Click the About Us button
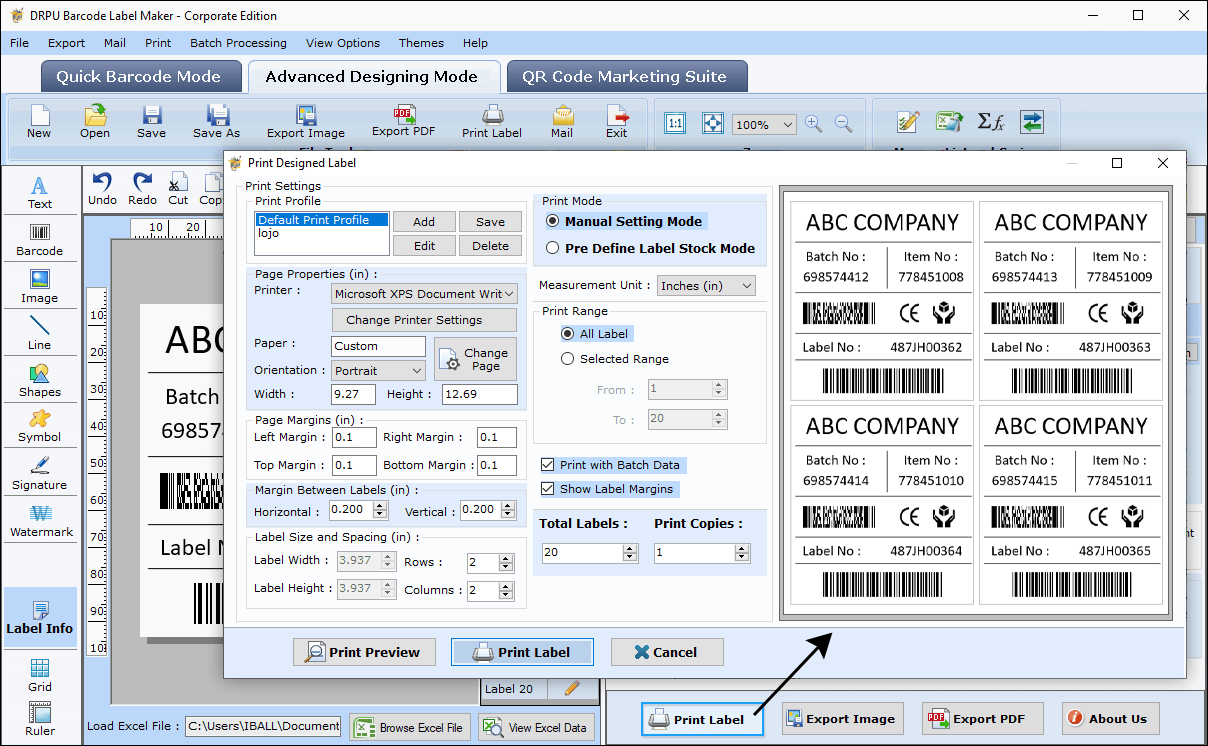 coord(1108,718)
